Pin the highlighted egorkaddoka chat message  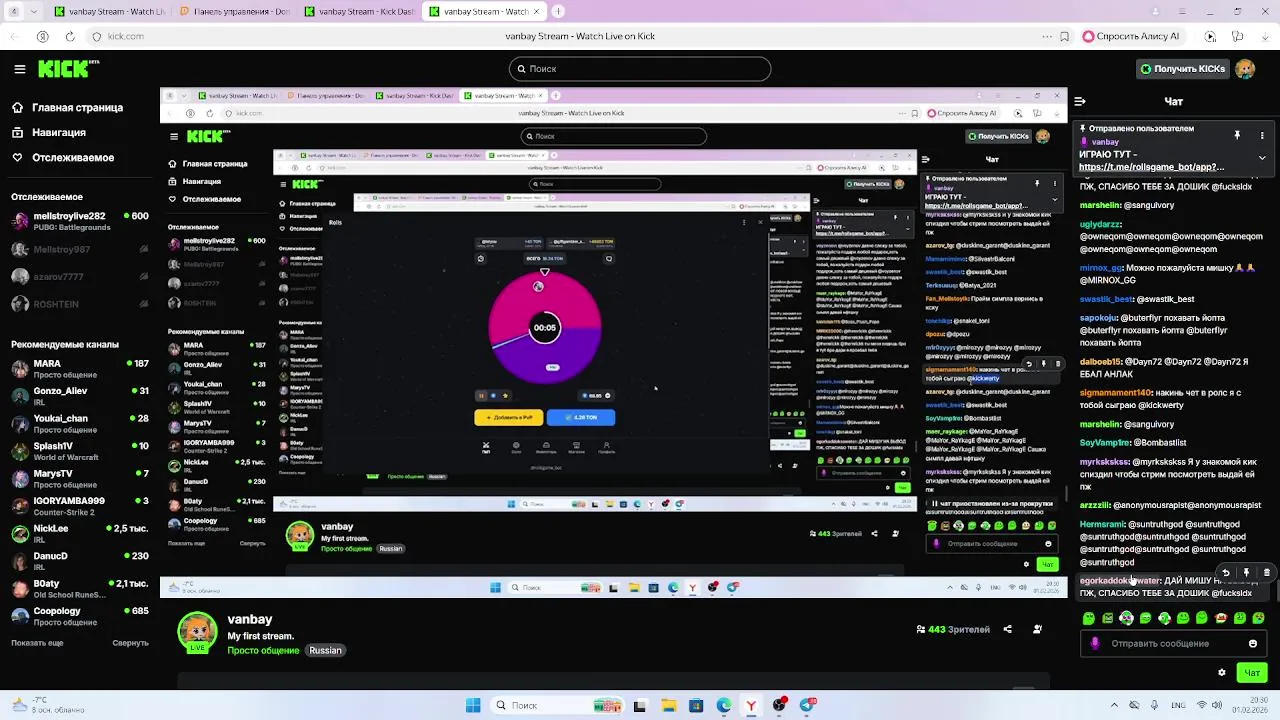pos(1246,573)
